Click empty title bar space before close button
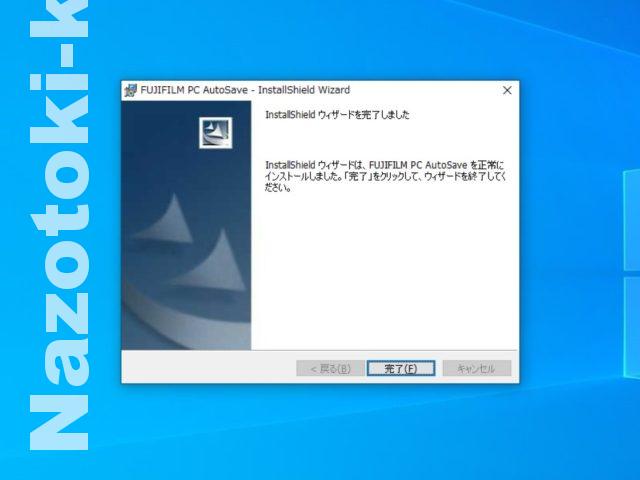The width and height of the screenshot is (640, 480). [x=430, y=90]
